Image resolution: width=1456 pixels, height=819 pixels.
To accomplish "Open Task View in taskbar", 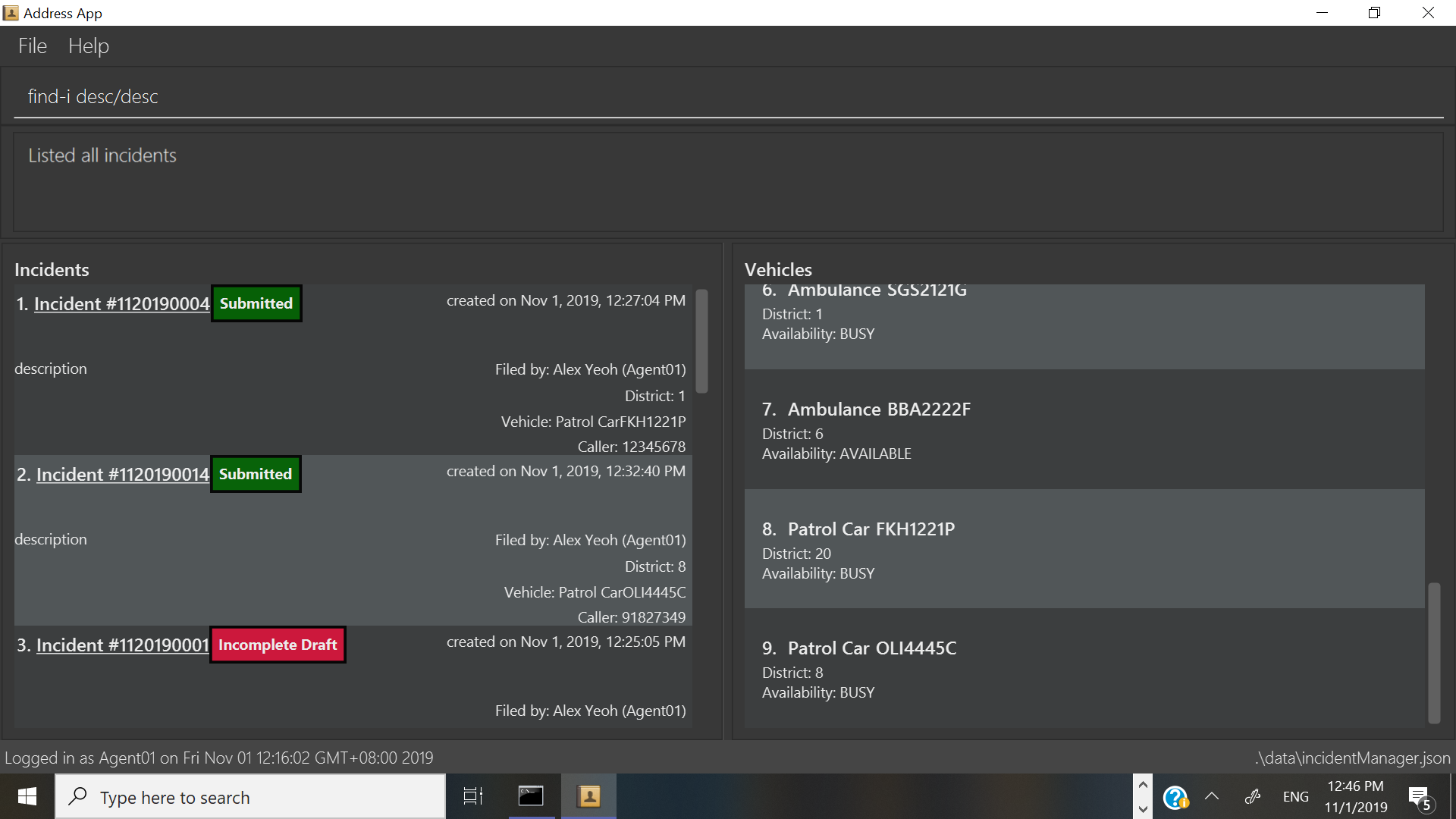I will pyautogui.click(x=473, y=797).
